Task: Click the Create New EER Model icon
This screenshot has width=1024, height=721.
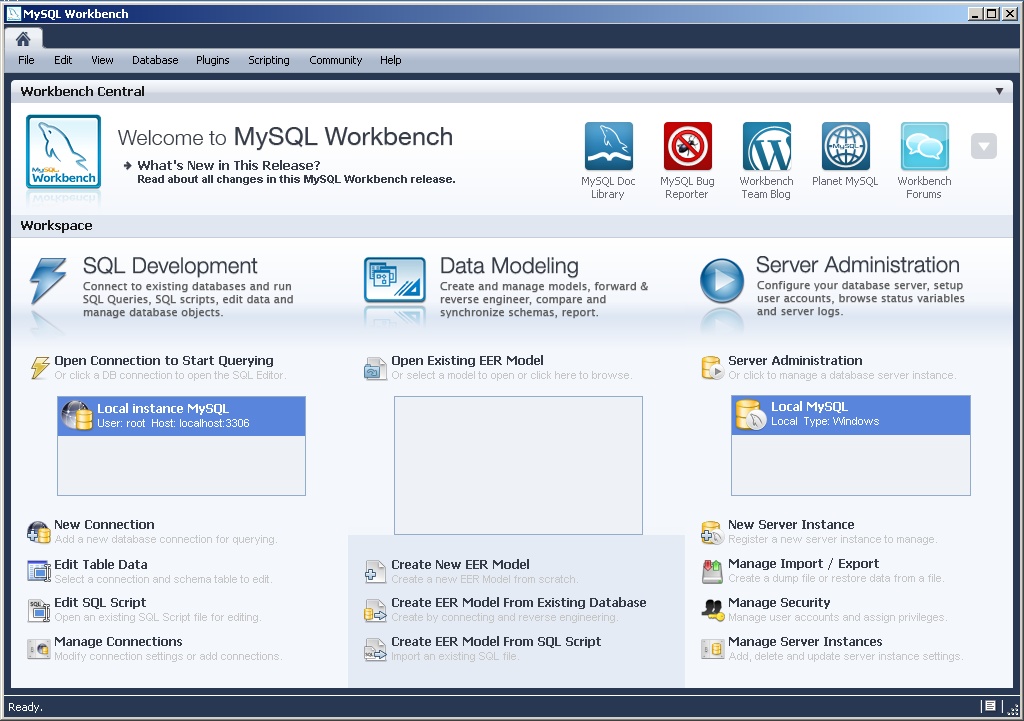Action: pyautogui.click(x=374, y=570)
